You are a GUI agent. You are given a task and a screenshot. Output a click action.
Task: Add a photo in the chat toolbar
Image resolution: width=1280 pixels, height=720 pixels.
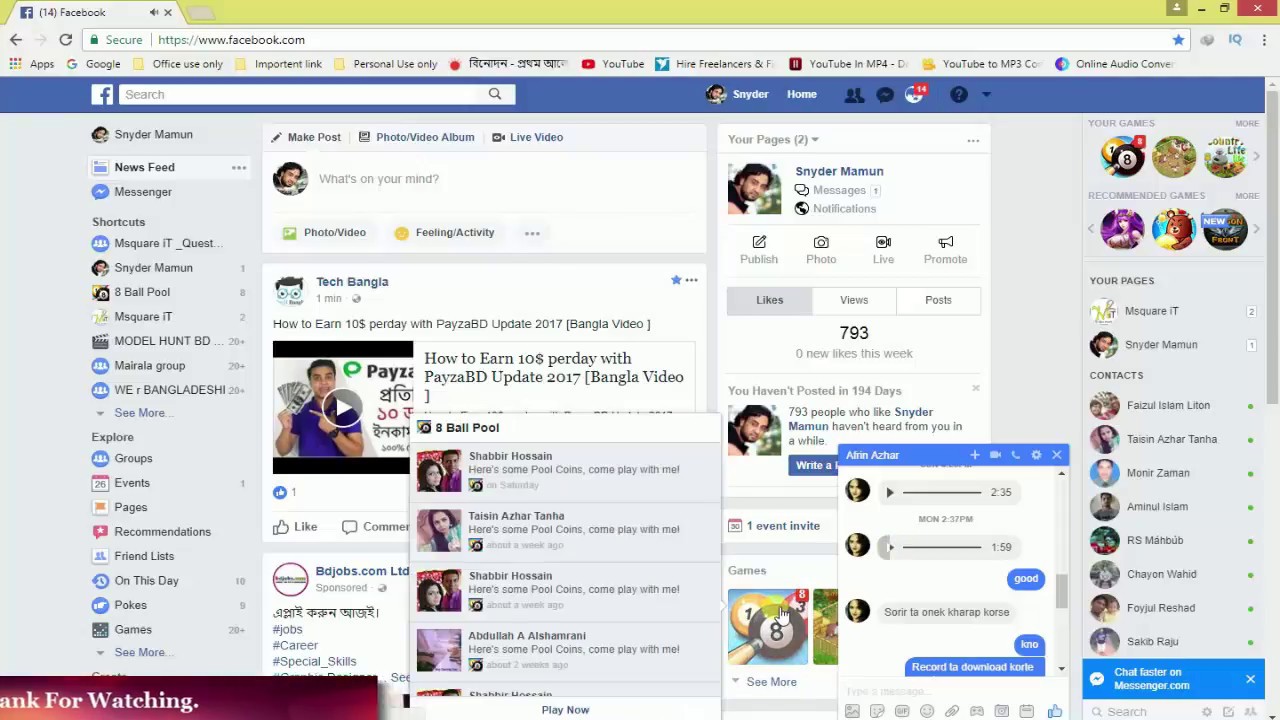[852, 711]
